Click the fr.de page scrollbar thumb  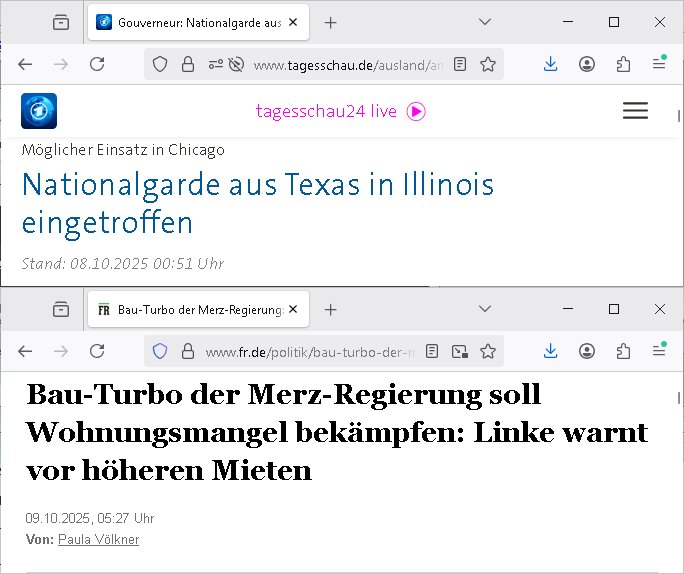679,399
